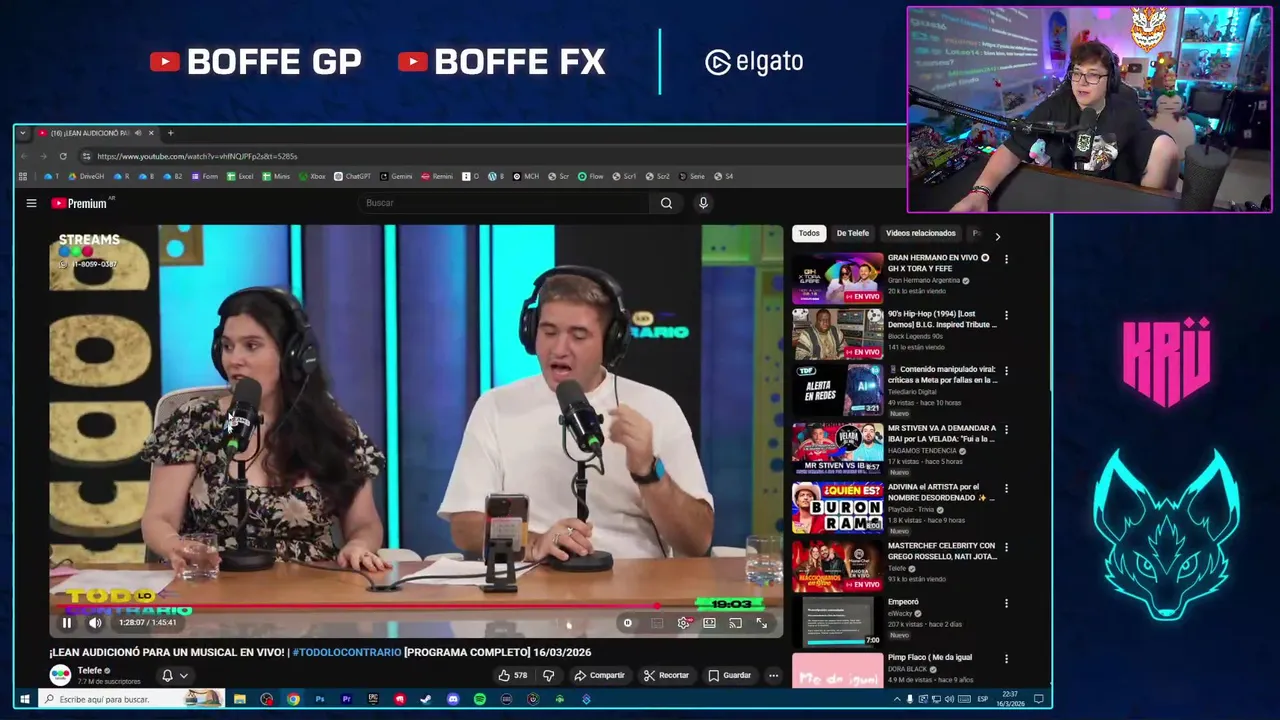Viewport: 1280px width, 720px height.
Task: Like the video with 578 likes
Action: [513, 675]
